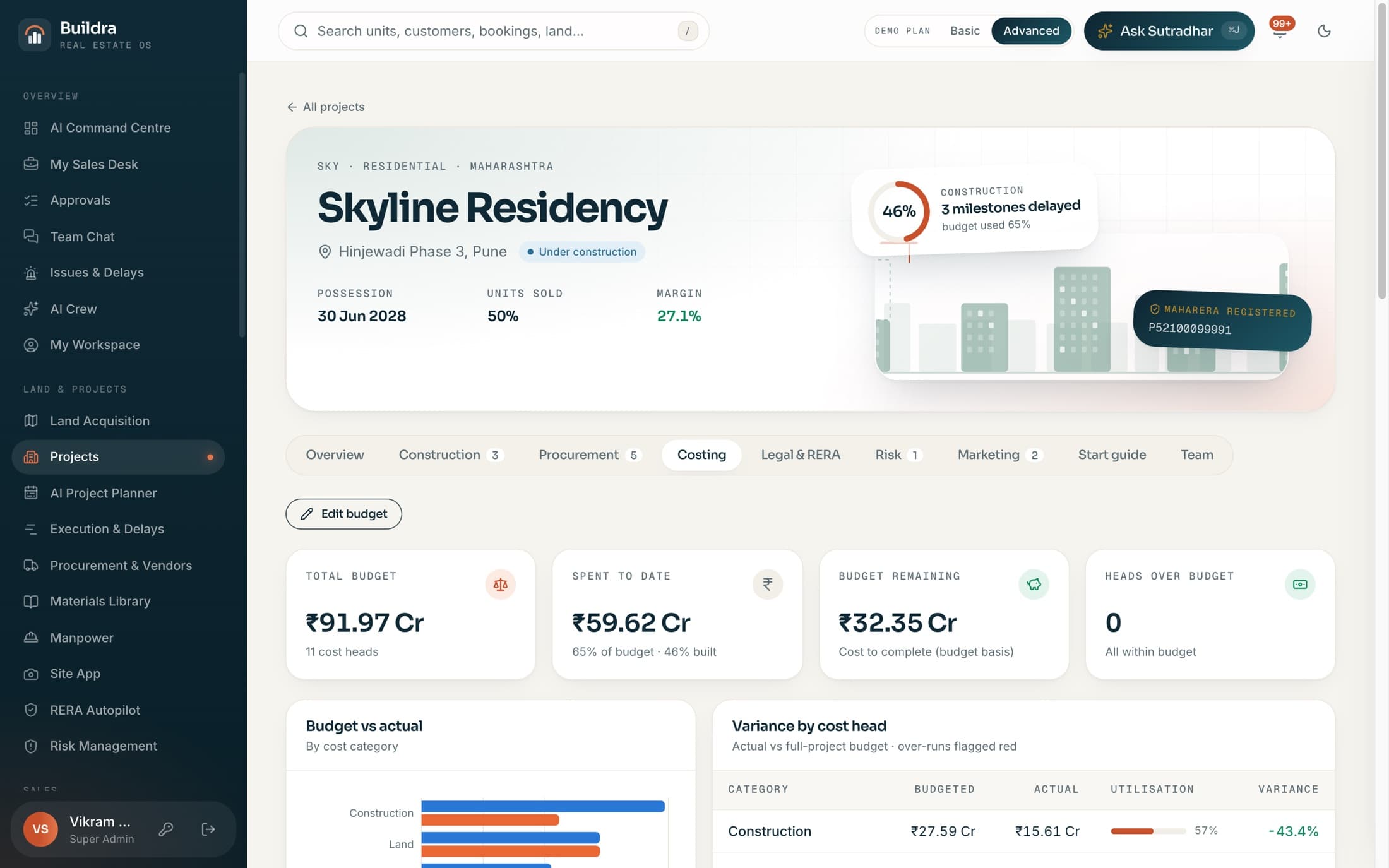Image resolution: width=1389 pixels, height=868 pixels.
Task: Click the notifications bell icon
Action: pyautogui.click(x=1280, y=30)
